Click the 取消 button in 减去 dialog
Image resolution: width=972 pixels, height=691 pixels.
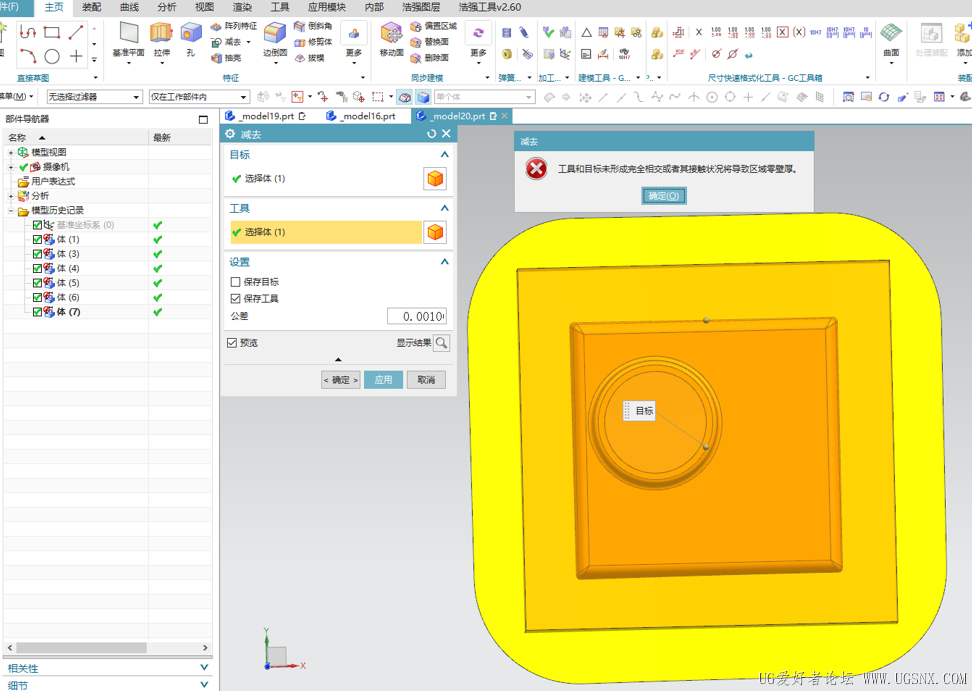[426, 380]
